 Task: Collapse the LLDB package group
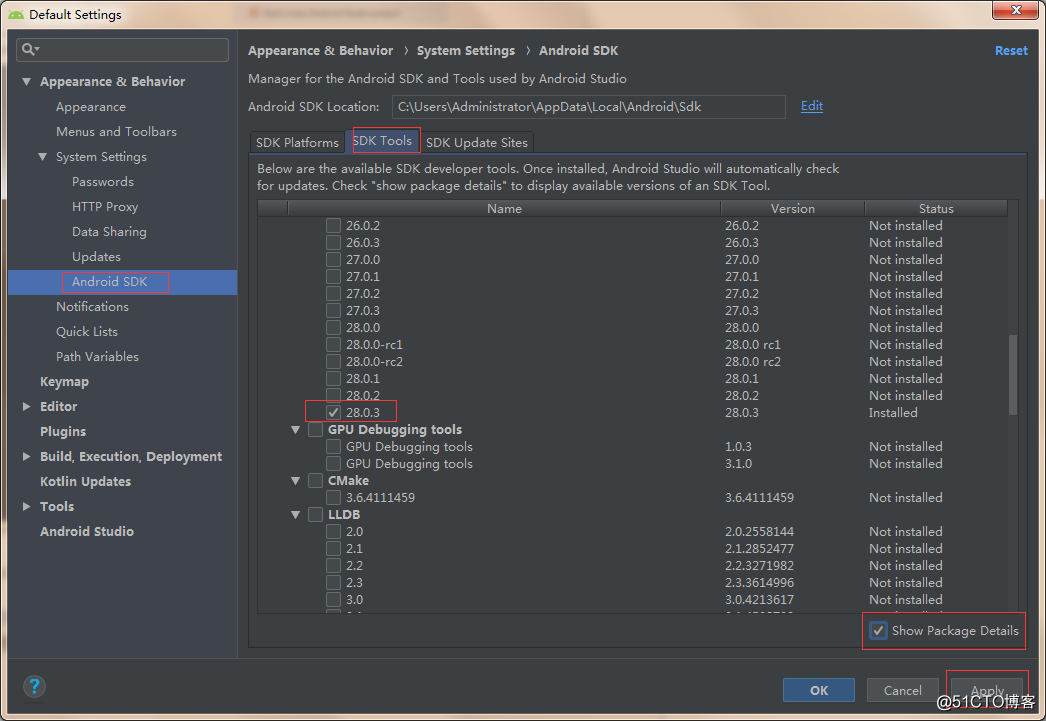(296, 514)
